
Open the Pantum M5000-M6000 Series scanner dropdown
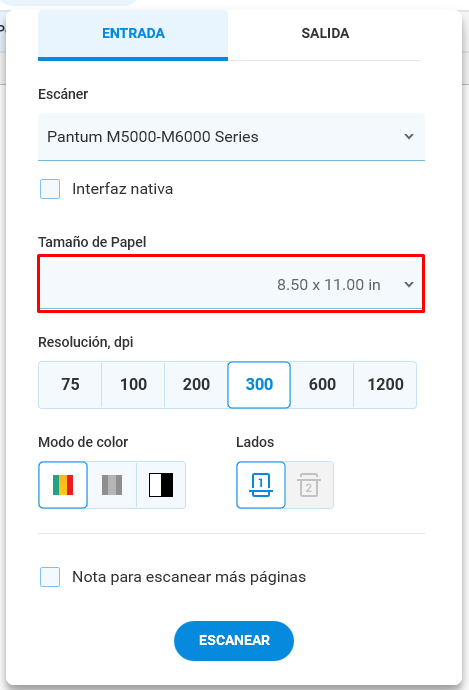231,137
